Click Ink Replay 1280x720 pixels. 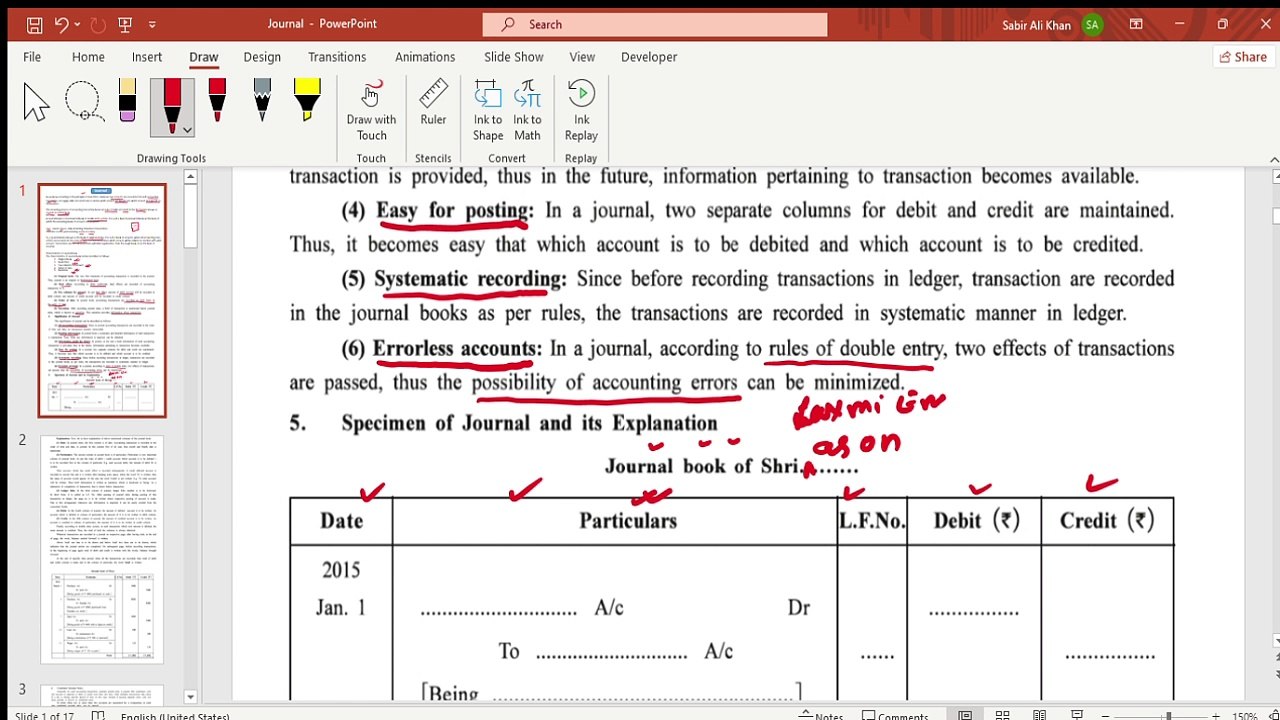point(581,111)
